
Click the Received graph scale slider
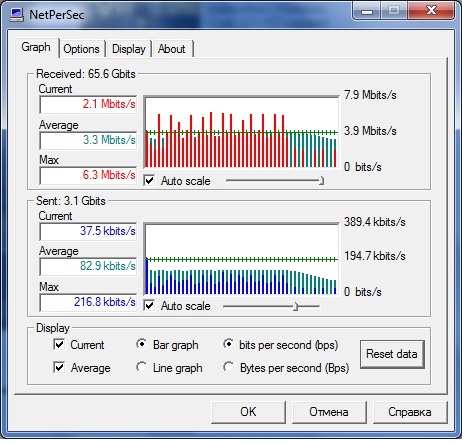coord(275,181)
